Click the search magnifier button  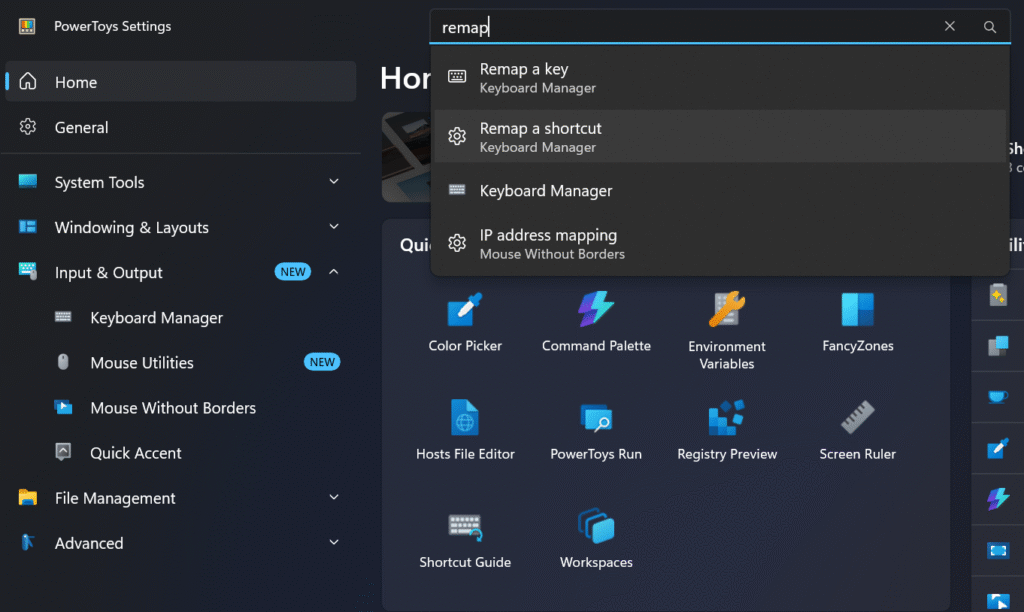[x=990, y=27]
